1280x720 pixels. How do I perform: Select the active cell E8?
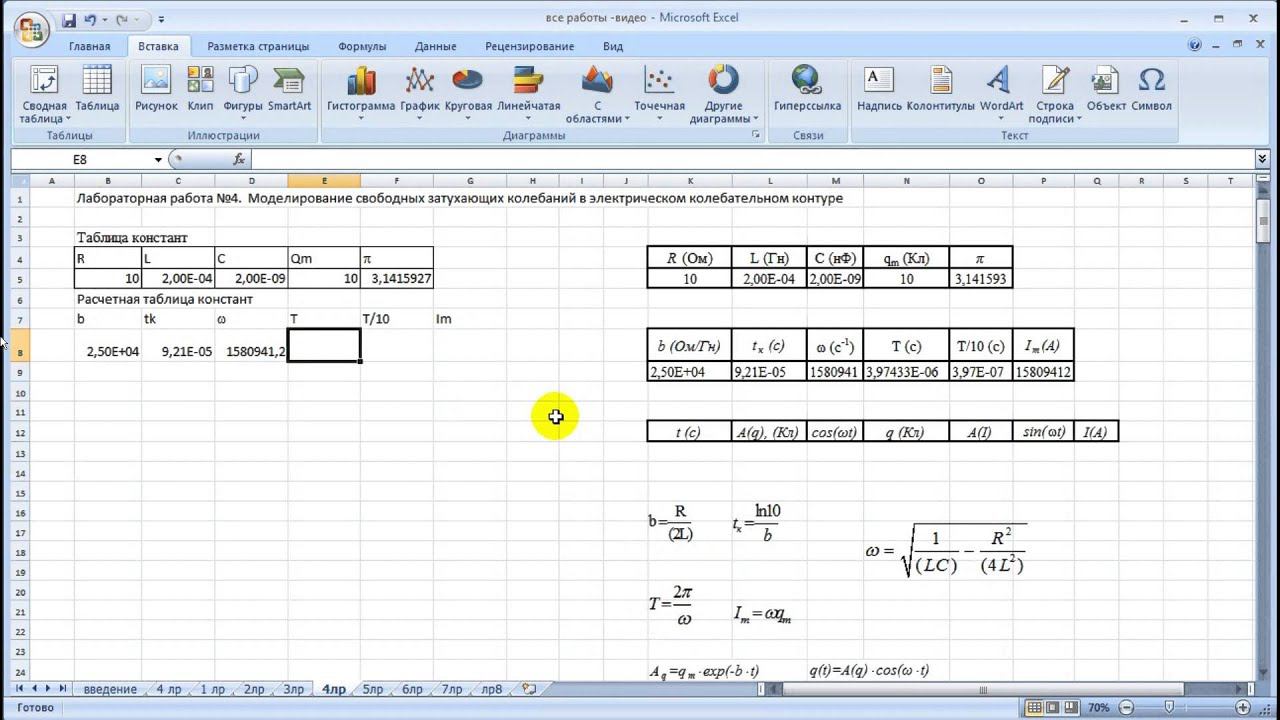coord(324,346)
